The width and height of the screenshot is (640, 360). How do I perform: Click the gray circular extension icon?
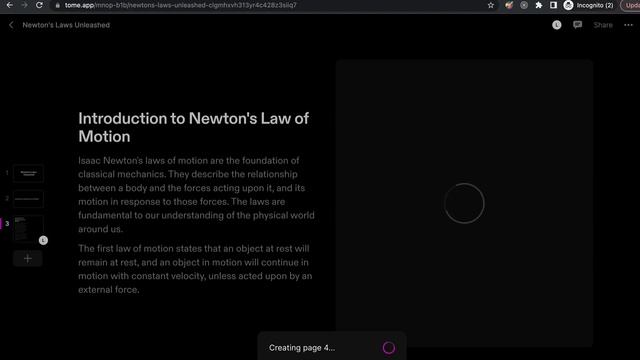click(524, 5)
